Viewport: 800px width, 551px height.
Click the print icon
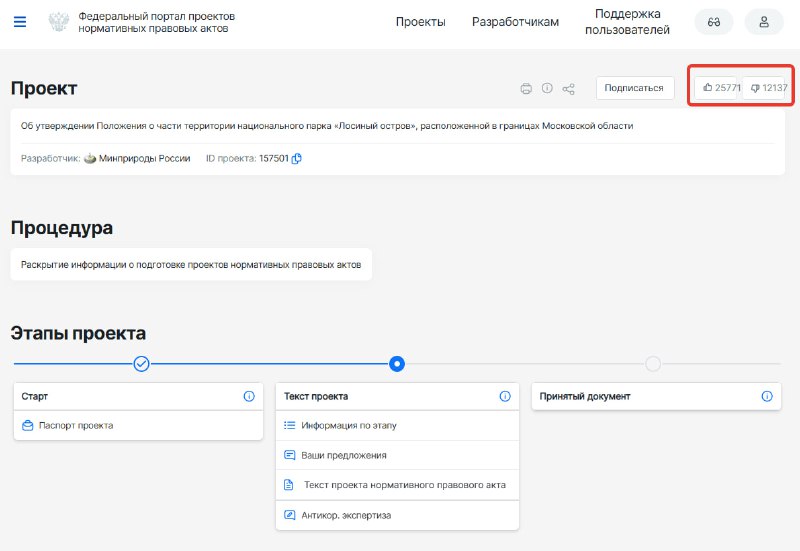(526, 89)
